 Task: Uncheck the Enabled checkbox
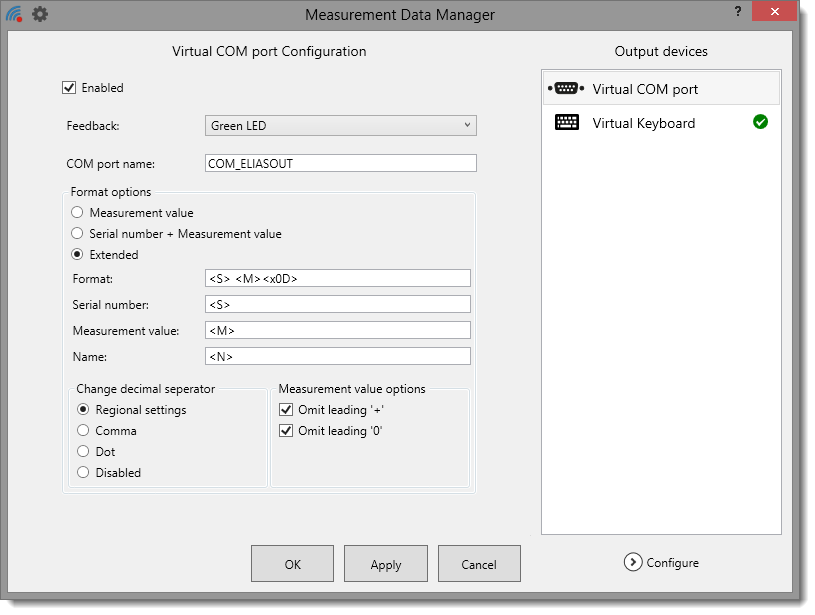[69, 88]
